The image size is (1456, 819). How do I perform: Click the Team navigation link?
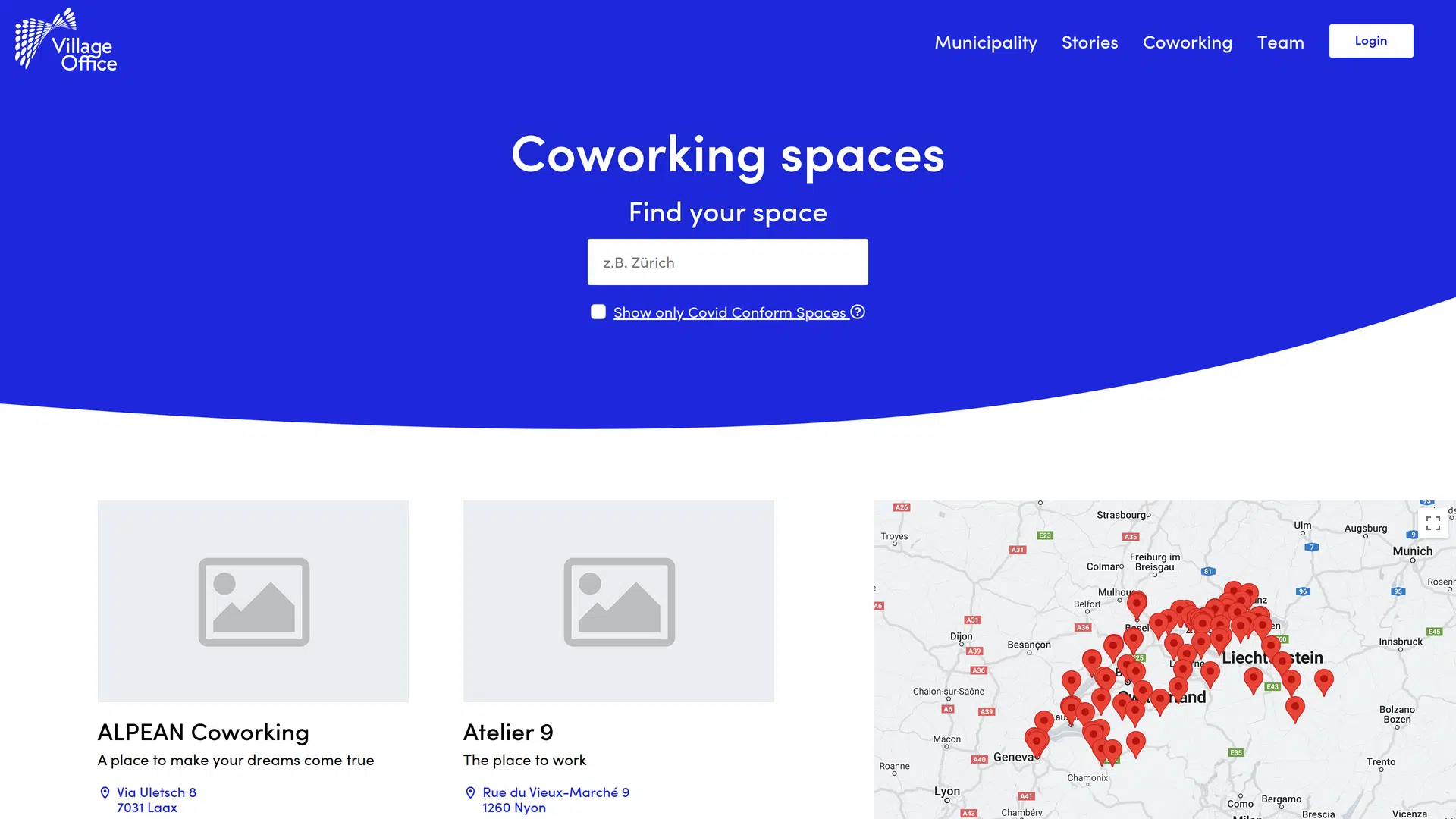tap(1280, 40)
